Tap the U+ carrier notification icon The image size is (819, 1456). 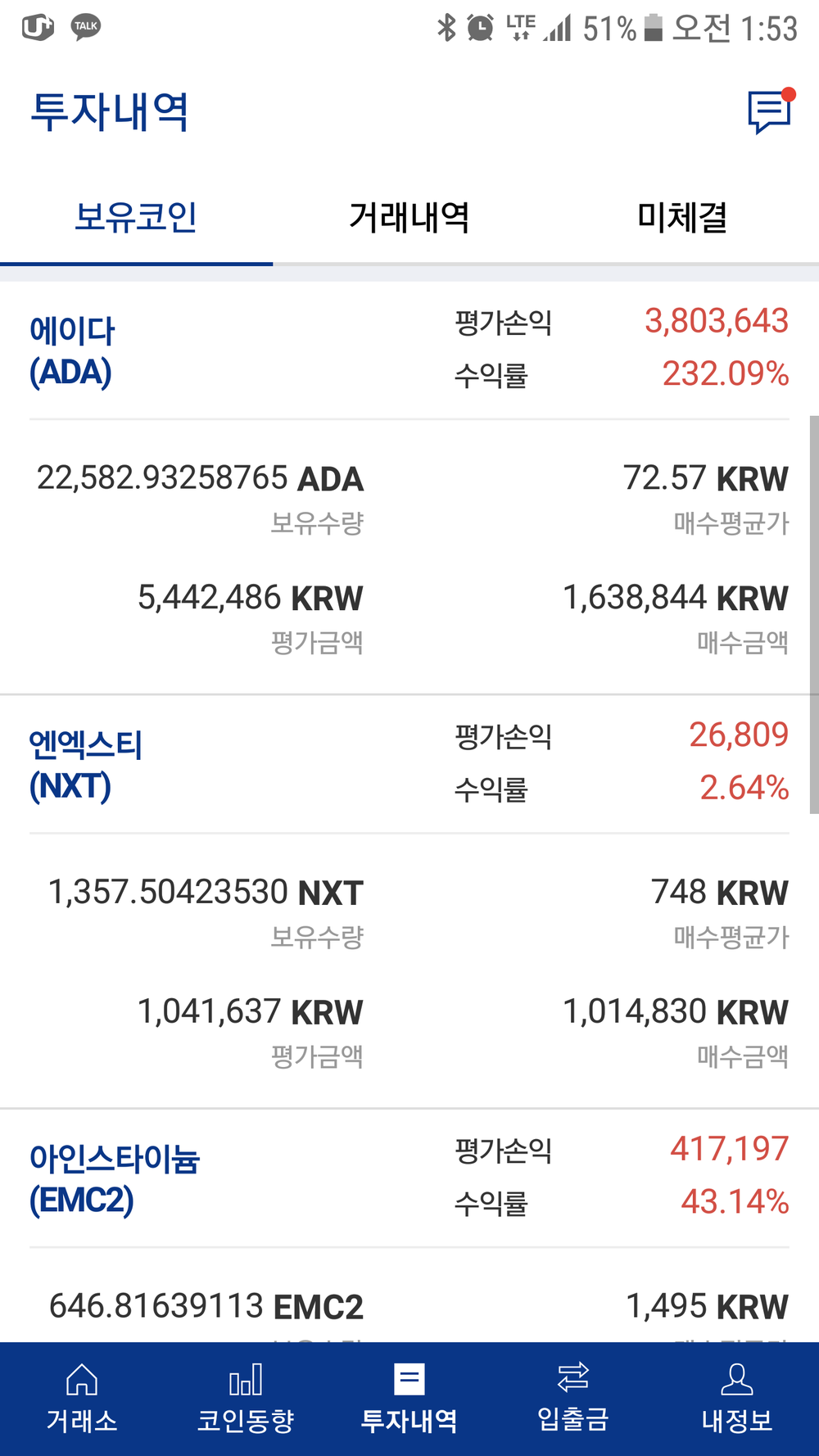click(38, 27)
